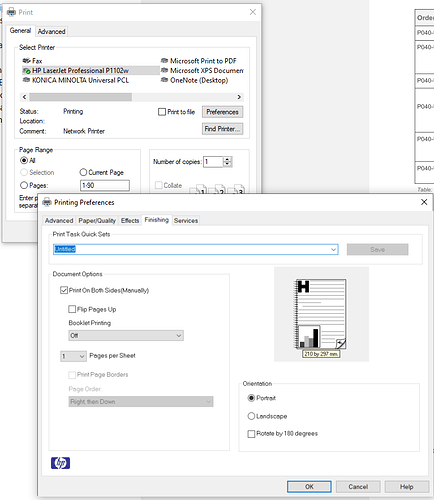
Task: Open the Services tab
Action: click(x=186, y=221)
